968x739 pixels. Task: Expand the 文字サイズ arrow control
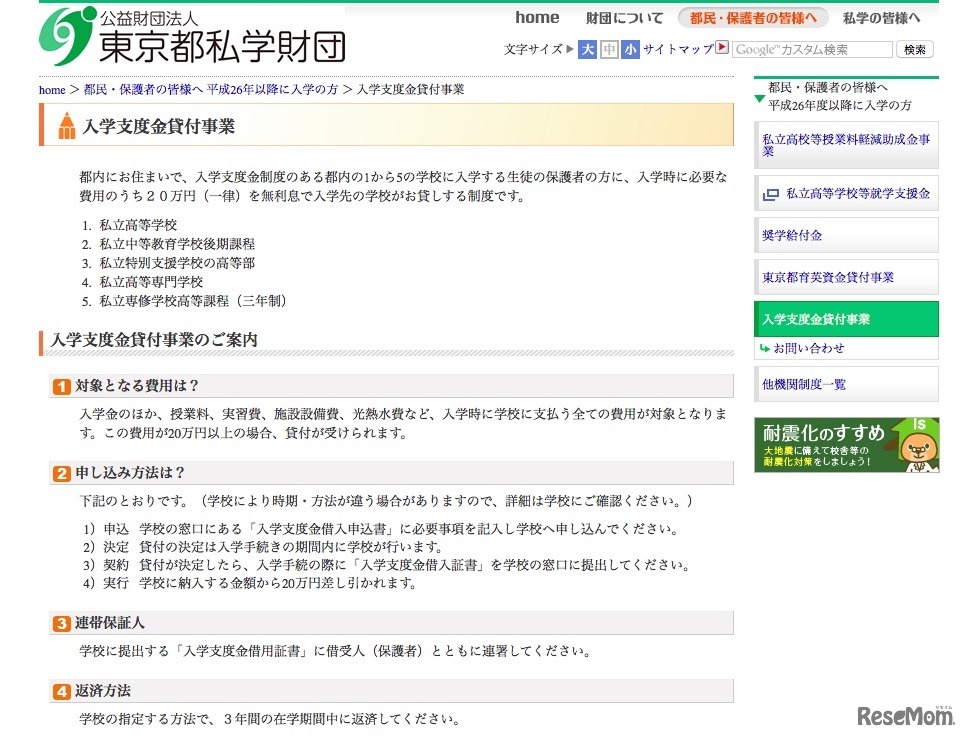567,48
